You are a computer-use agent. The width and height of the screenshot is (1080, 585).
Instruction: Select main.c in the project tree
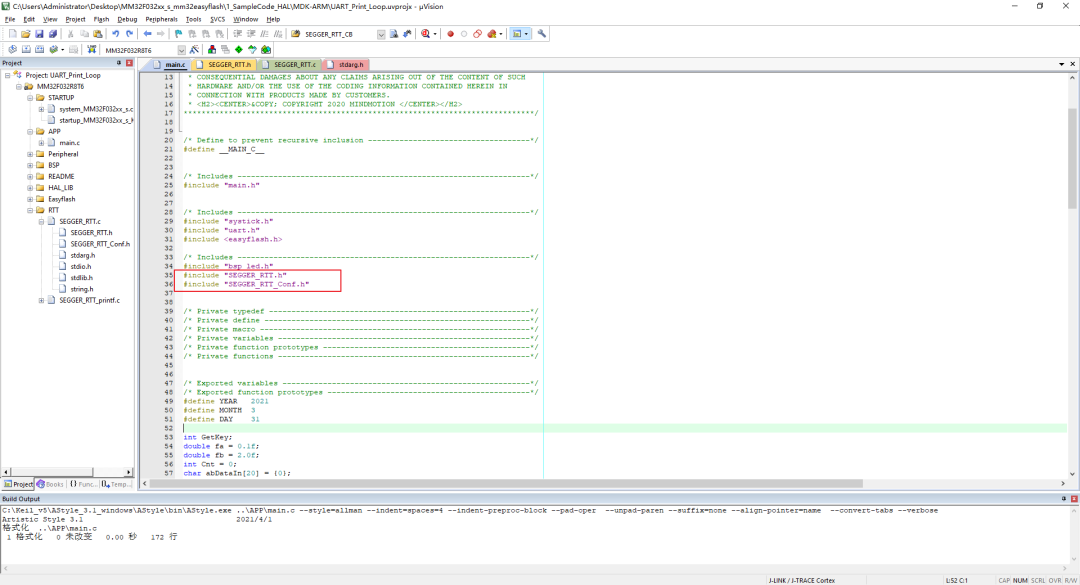70,143
